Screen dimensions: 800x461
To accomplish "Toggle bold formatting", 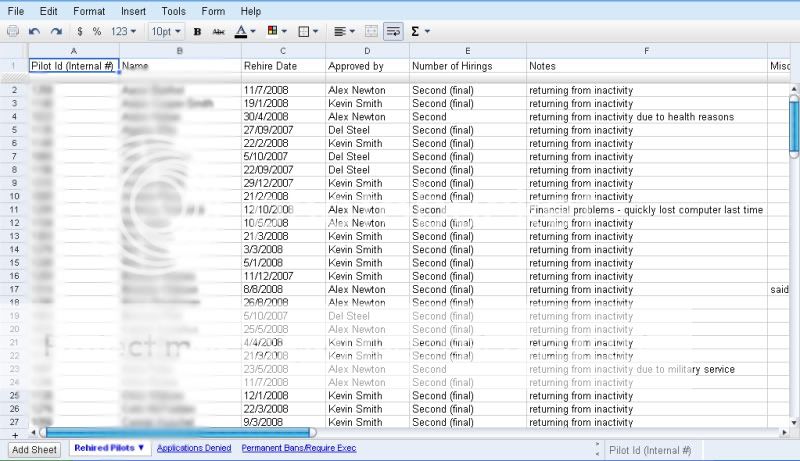I will (197, 31).
